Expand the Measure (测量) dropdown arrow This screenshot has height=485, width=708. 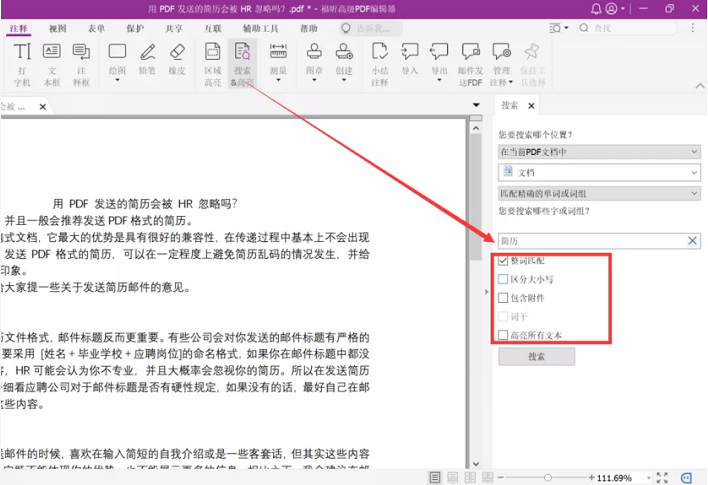[278, 80]
